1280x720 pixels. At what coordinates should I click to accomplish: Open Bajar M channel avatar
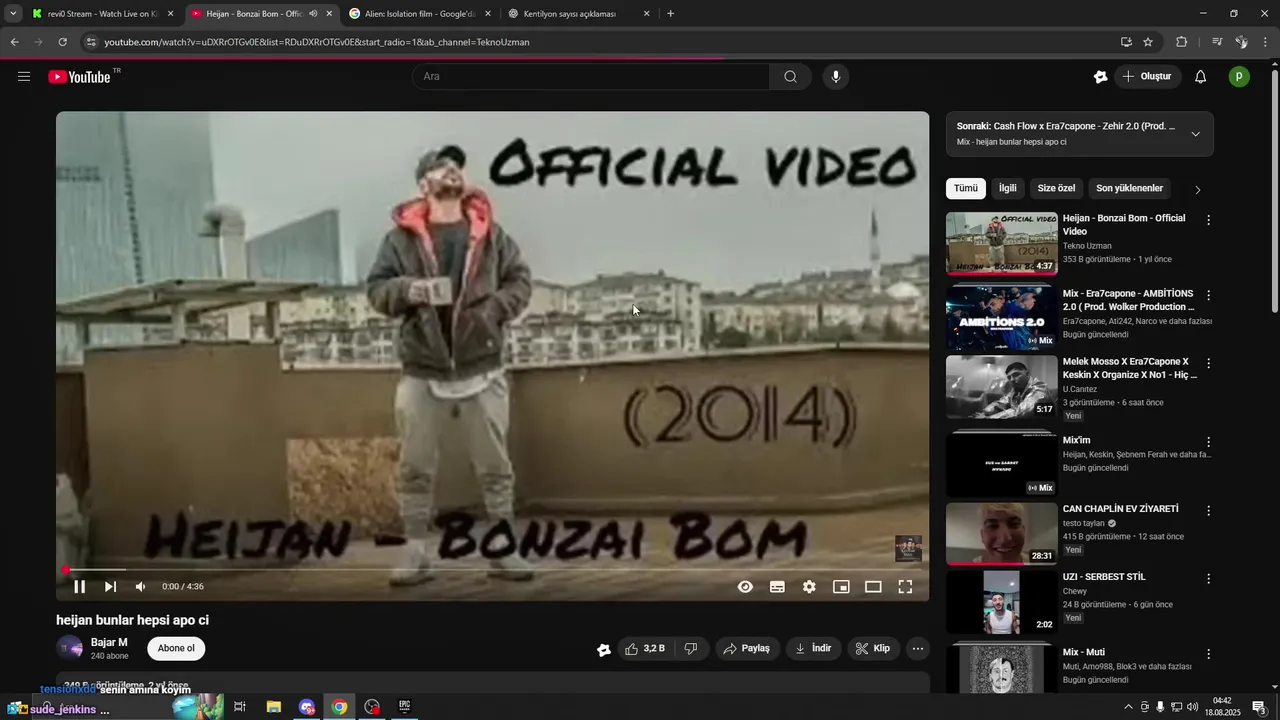click(70, 648)
